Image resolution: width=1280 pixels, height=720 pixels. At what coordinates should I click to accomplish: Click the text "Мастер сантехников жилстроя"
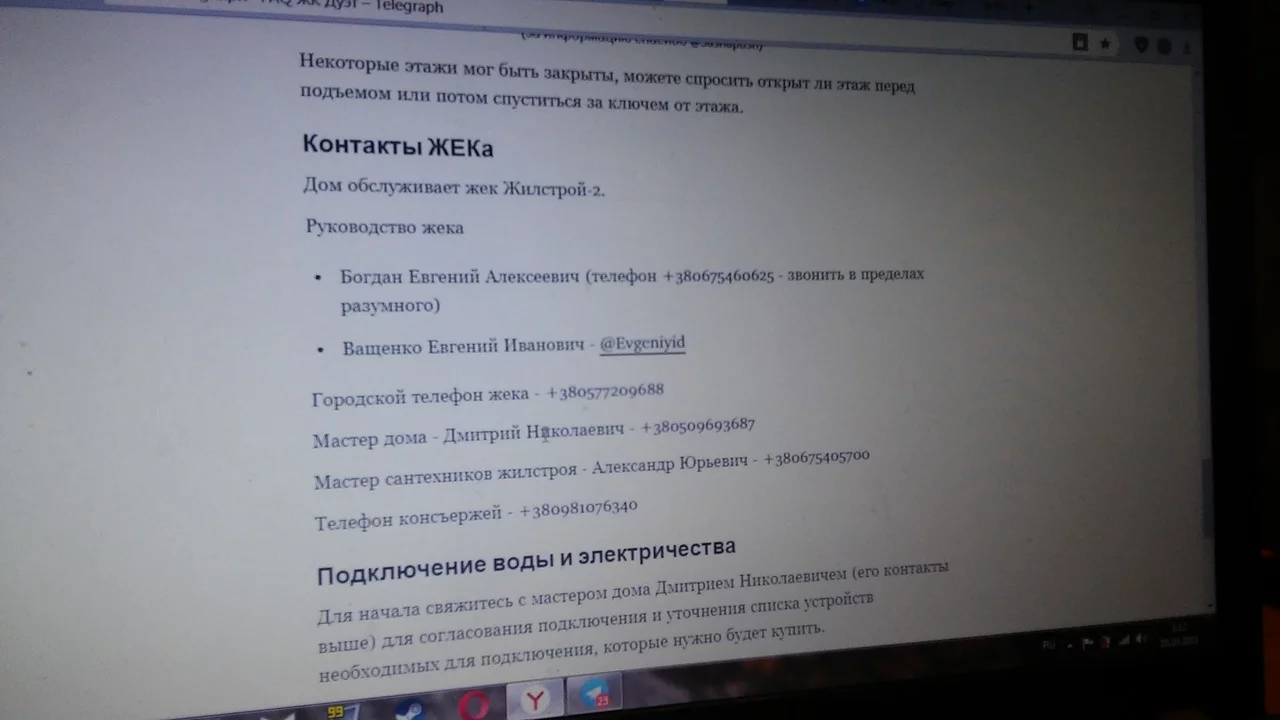pos(445,476)
